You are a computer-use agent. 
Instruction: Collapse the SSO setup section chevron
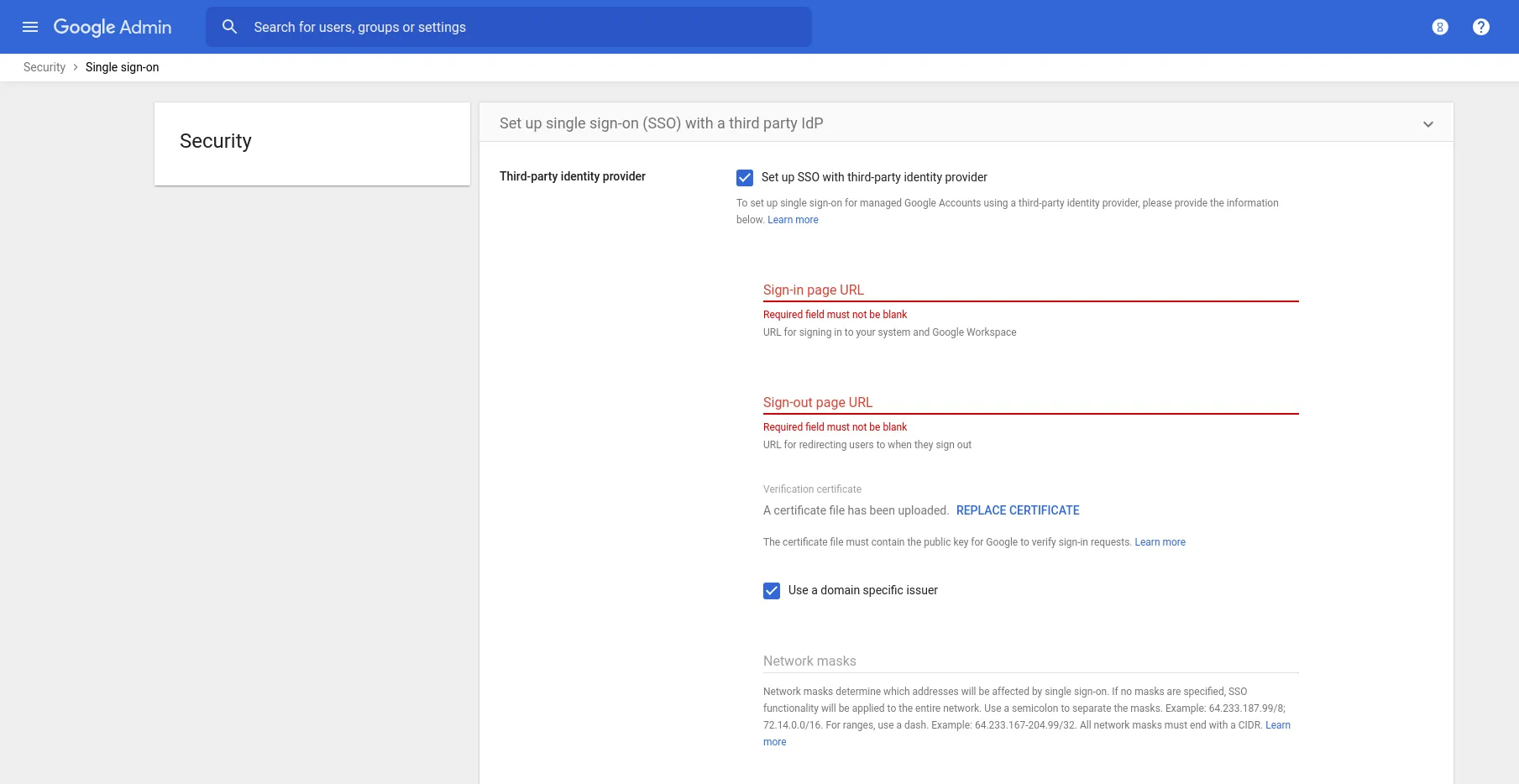(1427, 123)
